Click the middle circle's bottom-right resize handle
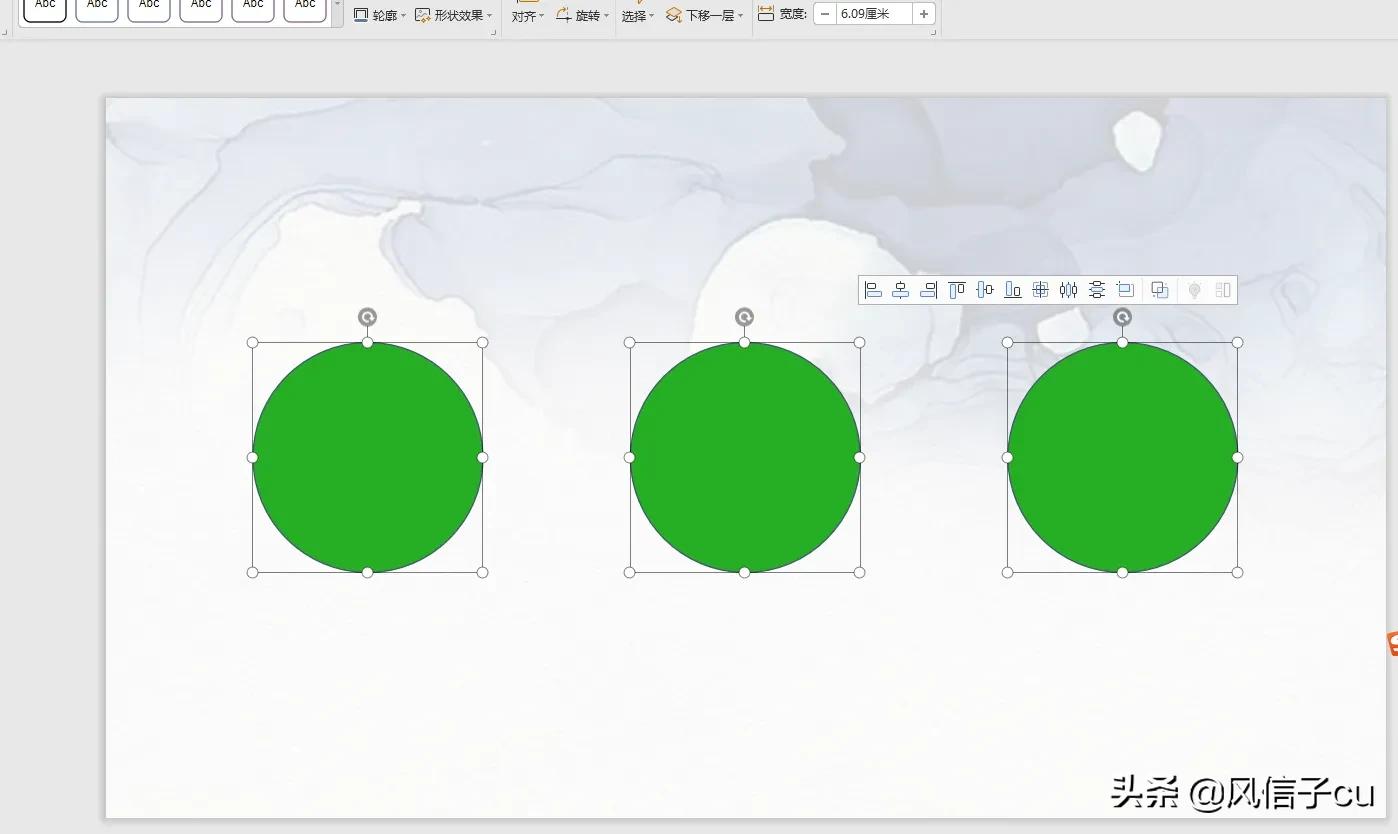This screenshot has width=1398, height=834. tap(859, 572)
